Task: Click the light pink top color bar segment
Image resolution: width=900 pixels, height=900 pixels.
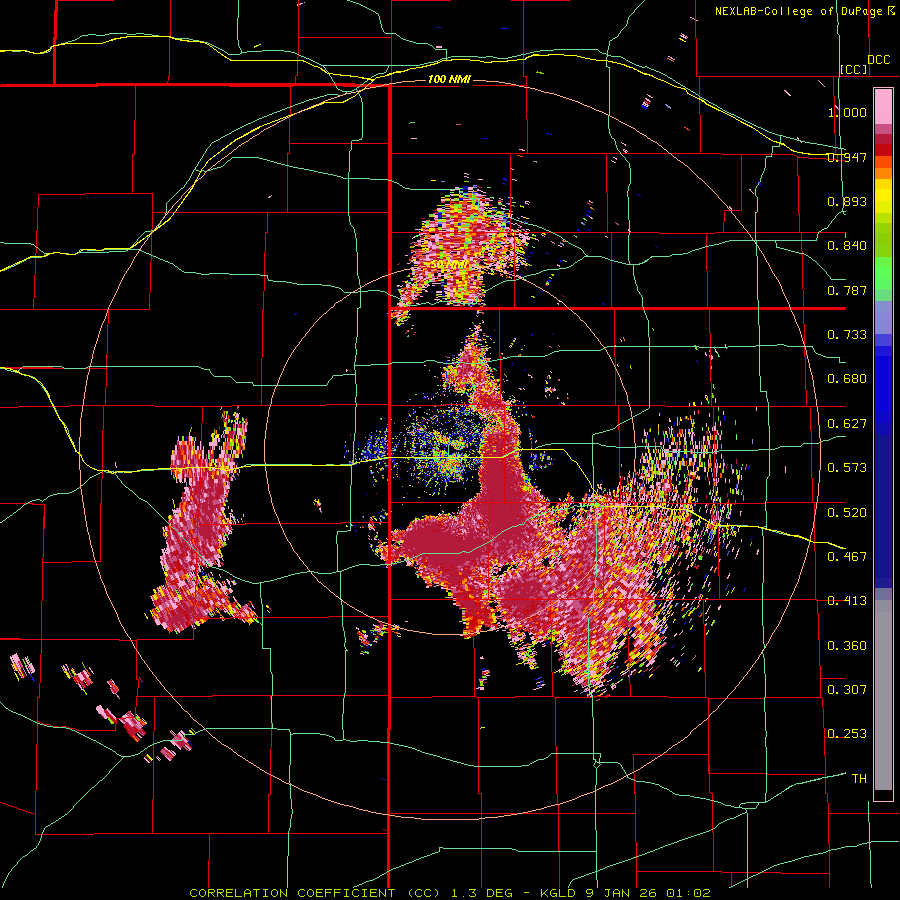Action: [x=883, y=106]
